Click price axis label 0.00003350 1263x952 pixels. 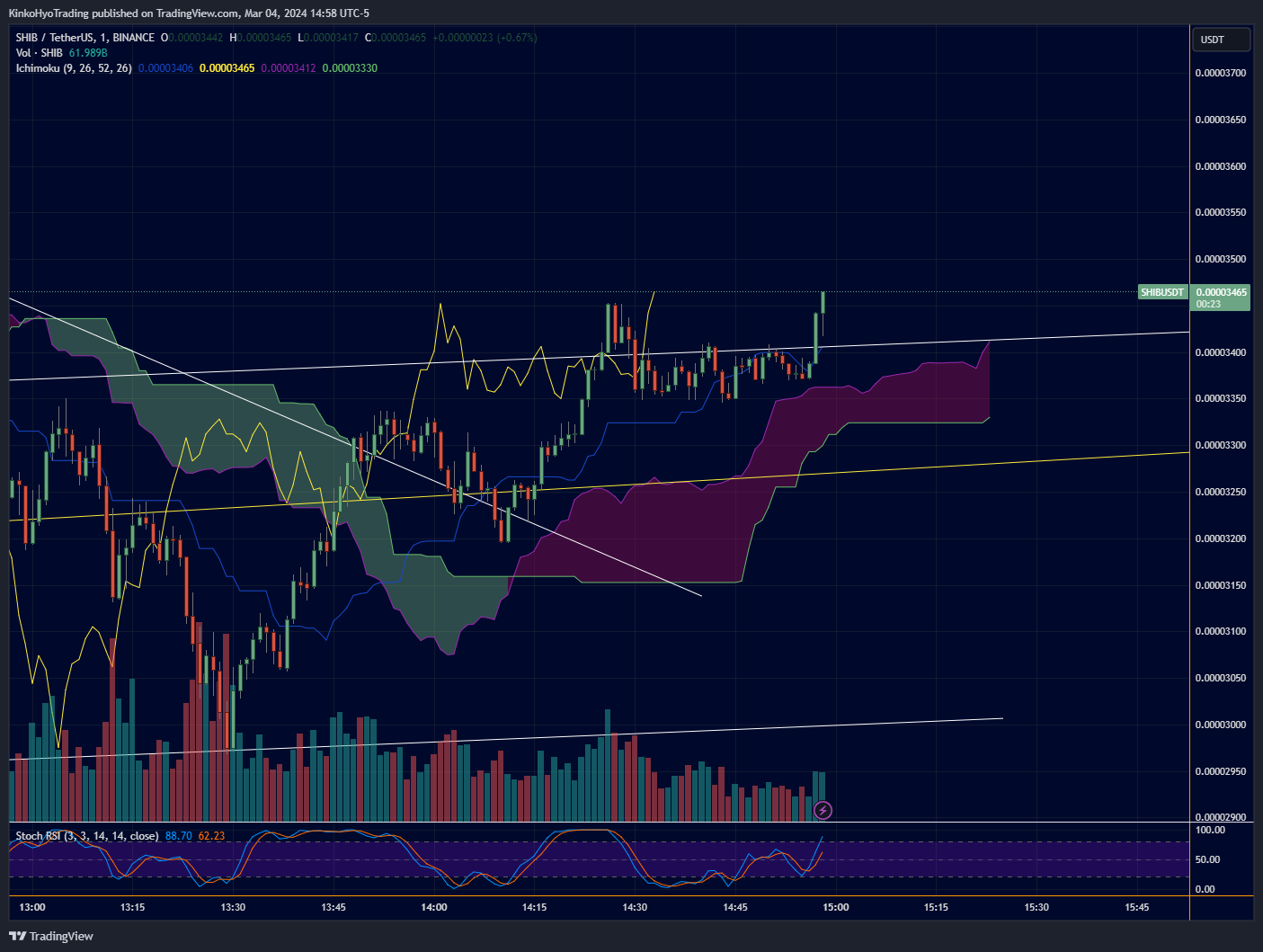point(1221,398)
